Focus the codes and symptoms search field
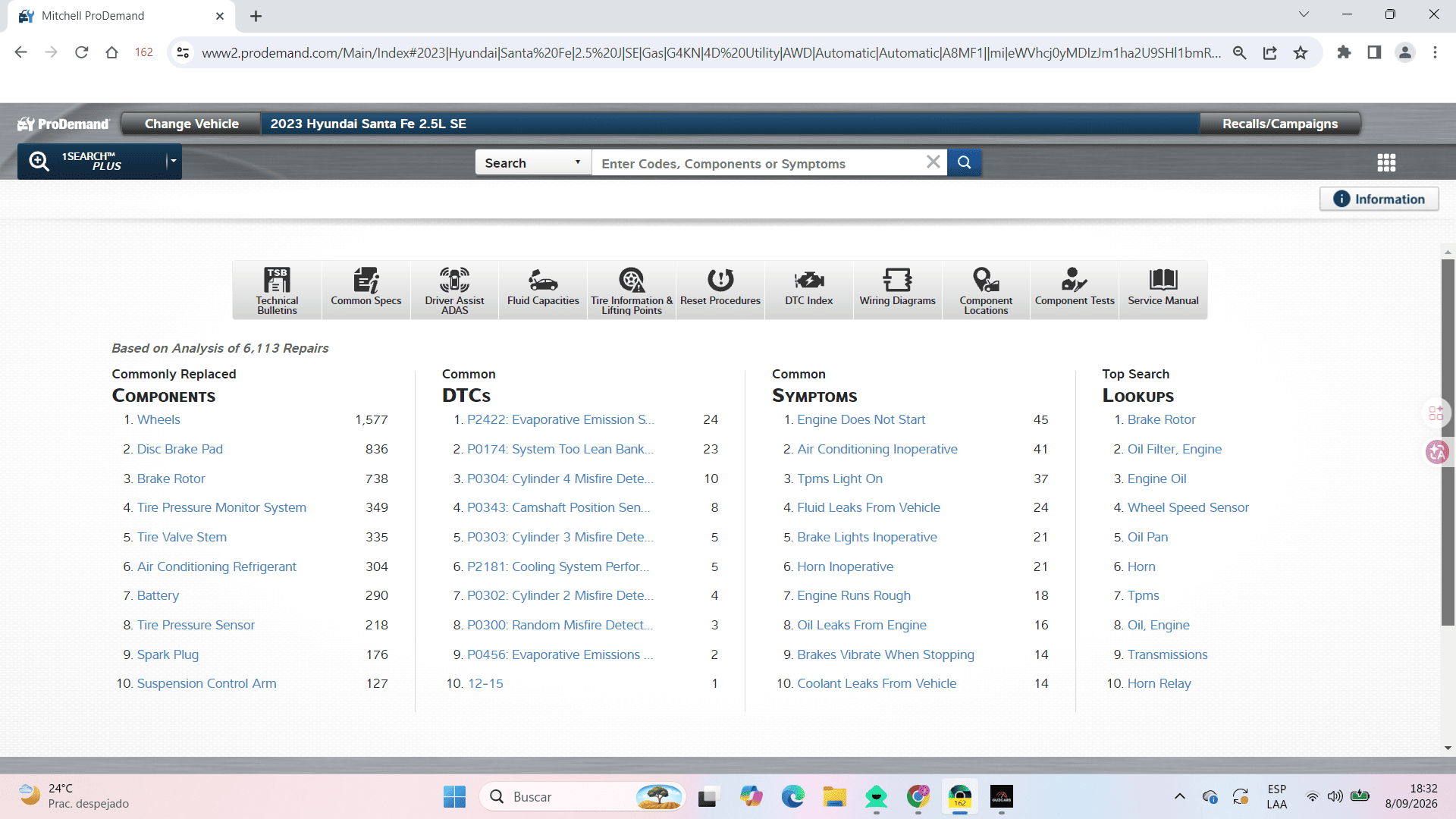Viewport: 1456px width, 819px height. click(758, 162)
